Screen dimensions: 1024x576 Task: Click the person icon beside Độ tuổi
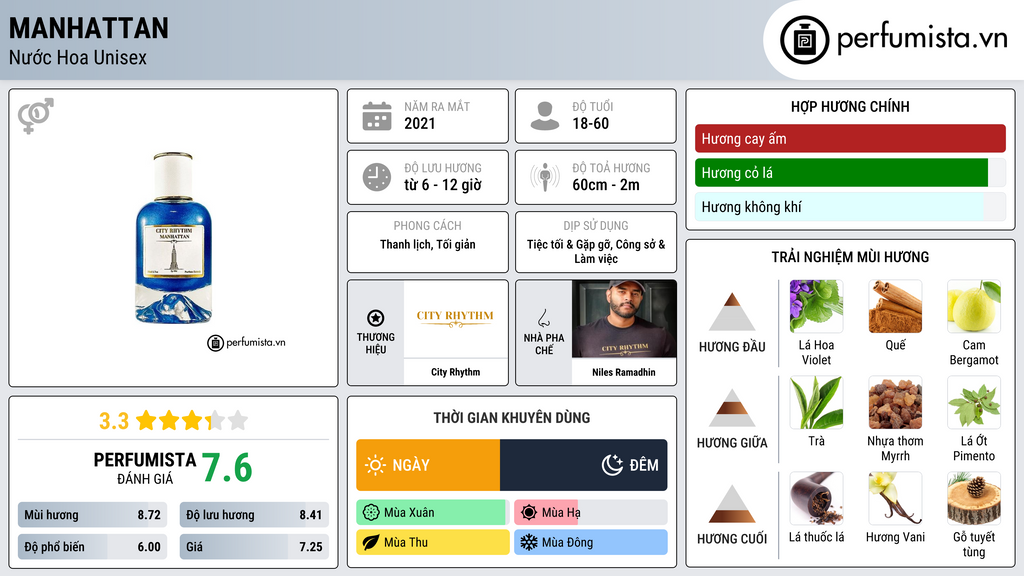pos(545,116)
